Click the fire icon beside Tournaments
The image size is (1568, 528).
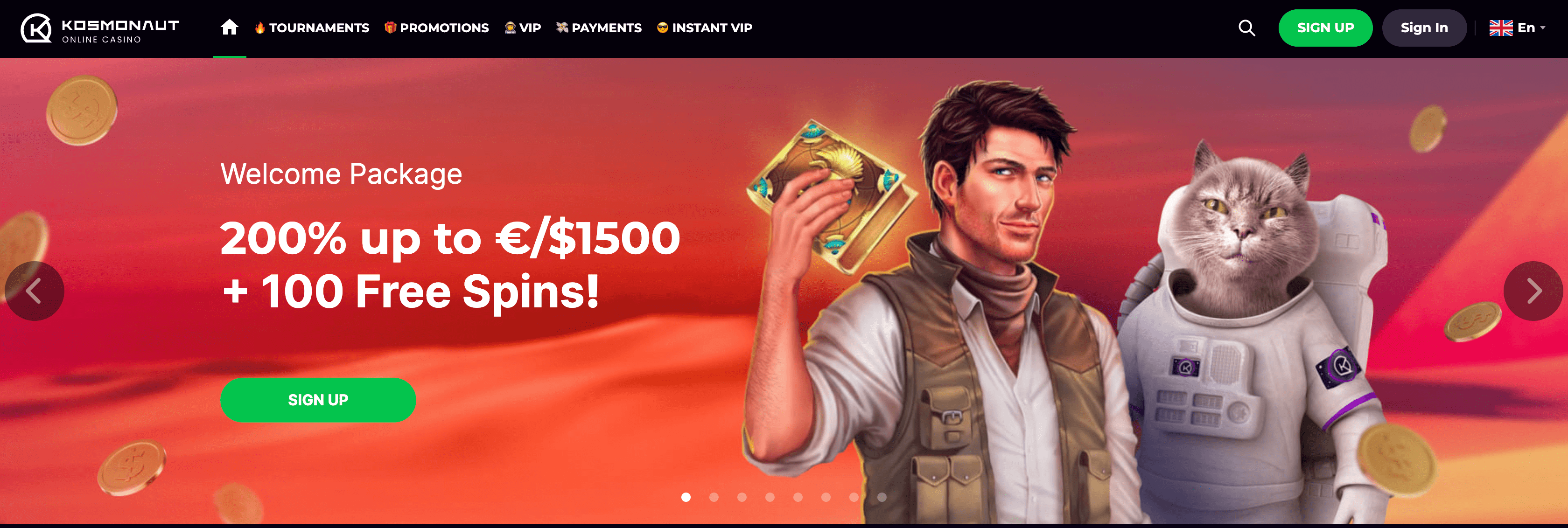(x=260, y=28)
